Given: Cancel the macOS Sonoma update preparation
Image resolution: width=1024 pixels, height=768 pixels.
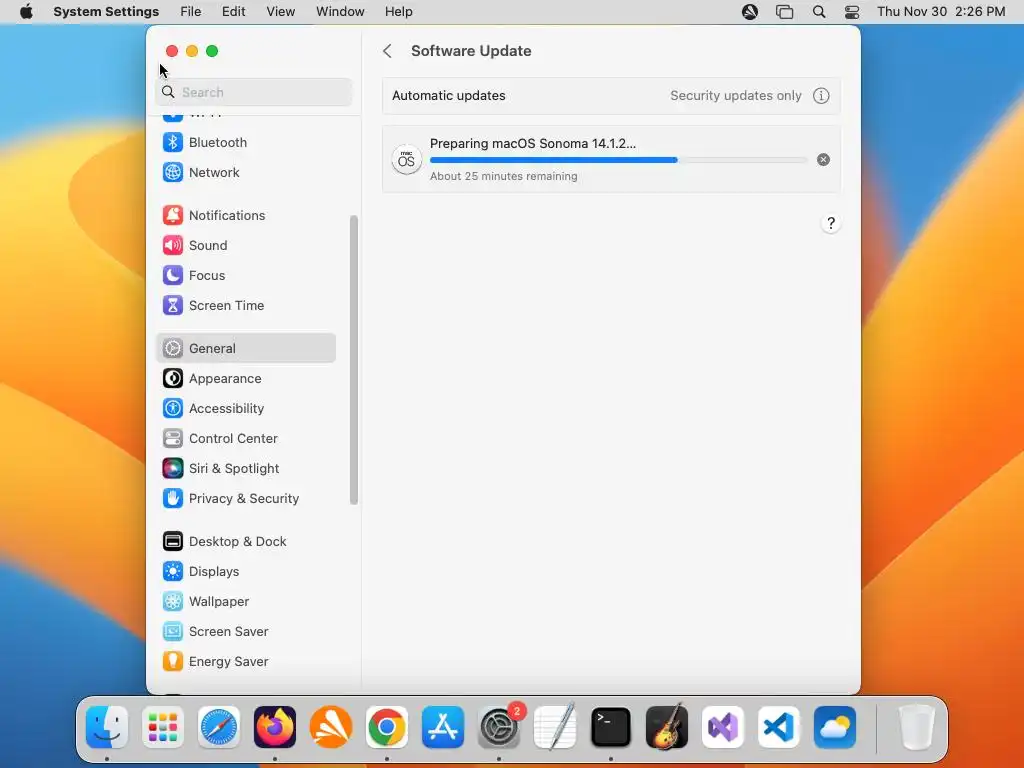Looking at the screenshot, I should coord(824,159).
